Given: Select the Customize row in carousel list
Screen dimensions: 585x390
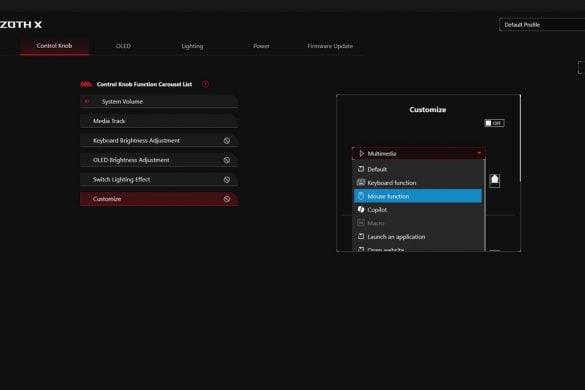Looking at the screenshot, I should pyautogui.click(x=159, y=199).
